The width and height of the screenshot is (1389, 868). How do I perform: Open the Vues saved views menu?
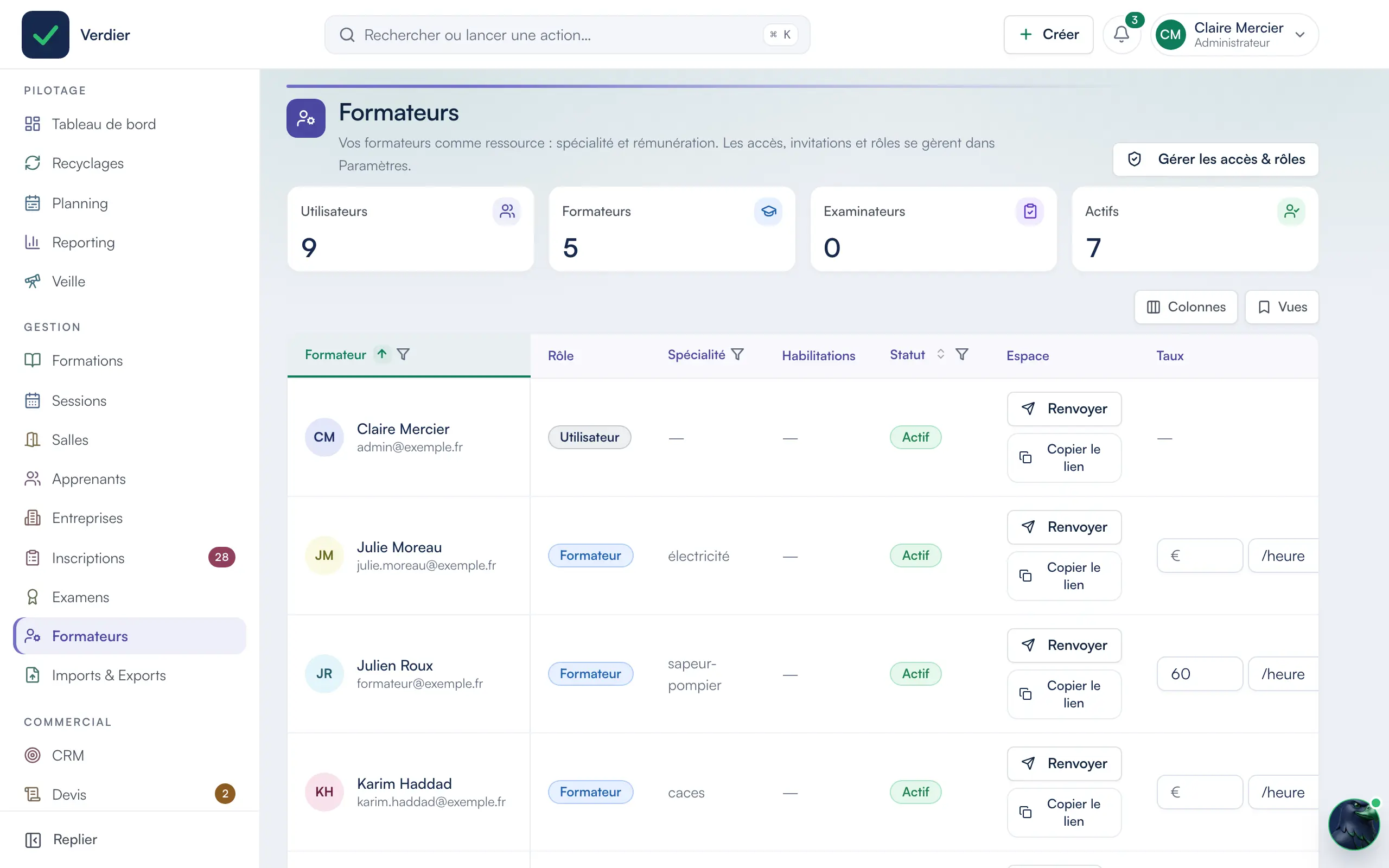[1282, 307]
